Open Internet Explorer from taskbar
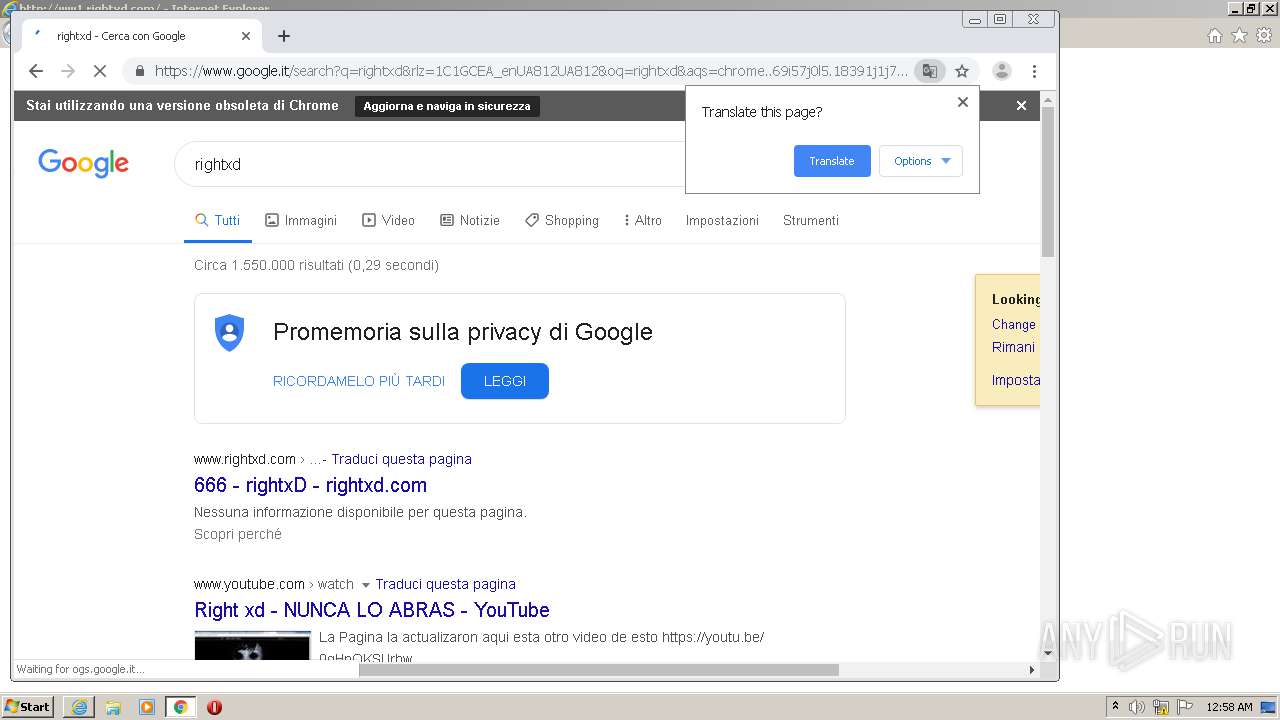The width and height of the screenshot is (1280, 720). pyautogui.click(x=79, y=707)
